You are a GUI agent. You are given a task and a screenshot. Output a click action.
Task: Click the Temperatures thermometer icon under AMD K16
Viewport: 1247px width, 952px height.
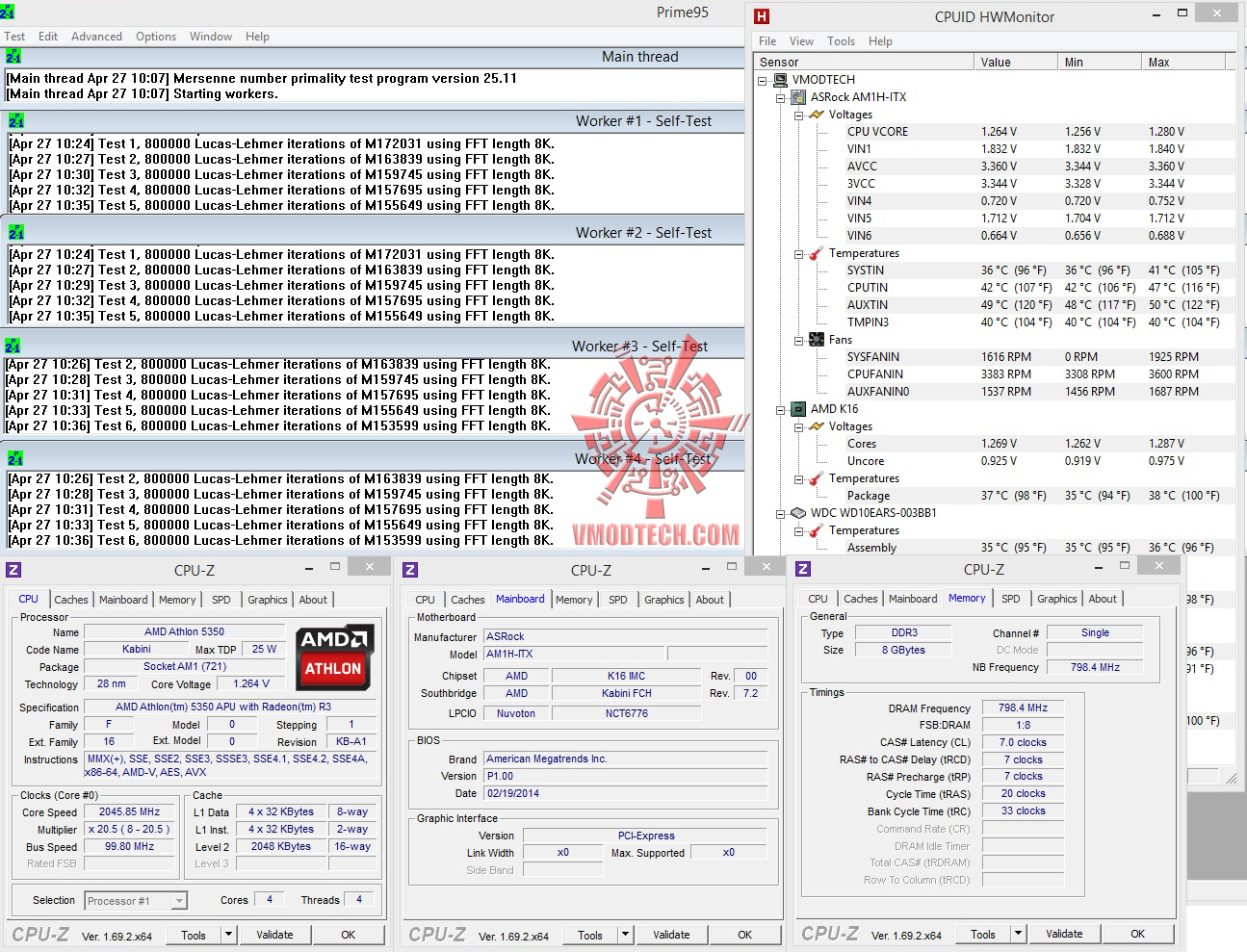[x=817, y=478]
